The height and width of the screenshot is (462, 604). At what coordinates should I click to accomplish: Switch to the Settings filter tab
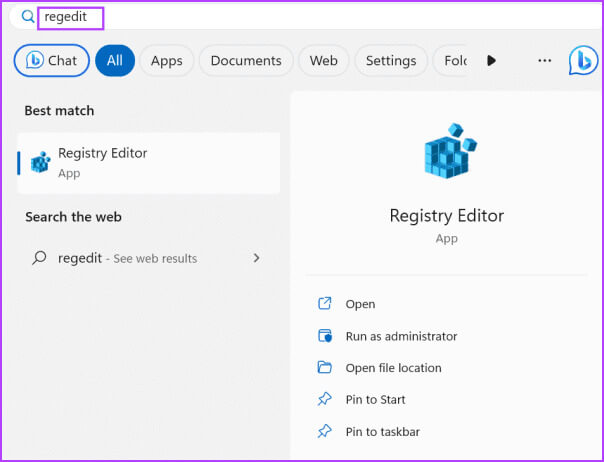click(391, 60)
